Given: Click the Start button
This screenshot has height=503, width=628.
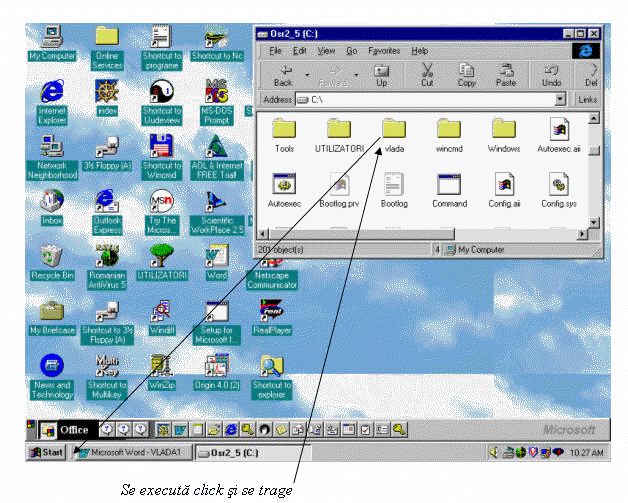Looking at the screenshot, I should pyautogui.click(x=47, y=452).
